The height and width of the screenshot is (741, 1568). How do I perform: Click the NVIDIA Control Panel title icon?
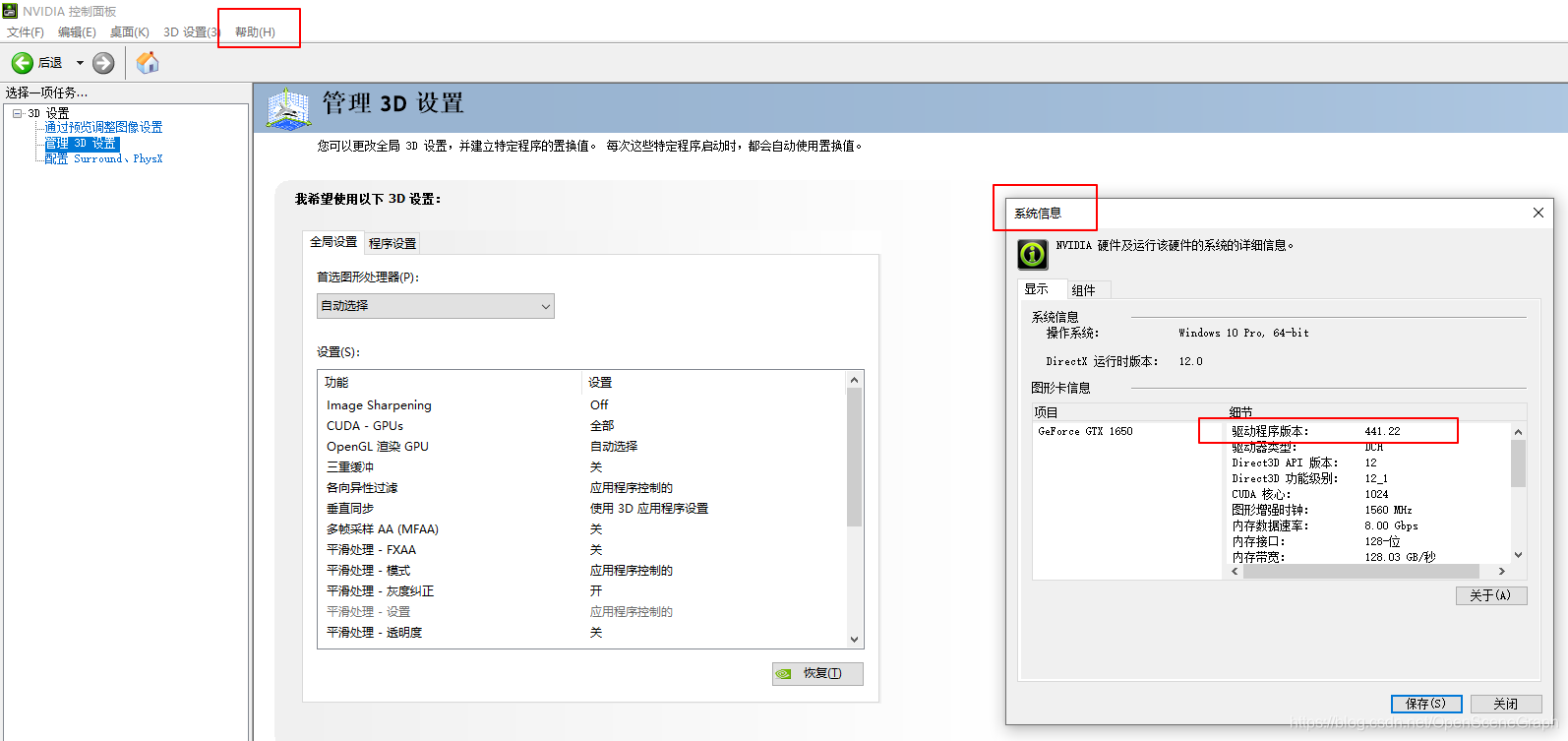[10, 11]
